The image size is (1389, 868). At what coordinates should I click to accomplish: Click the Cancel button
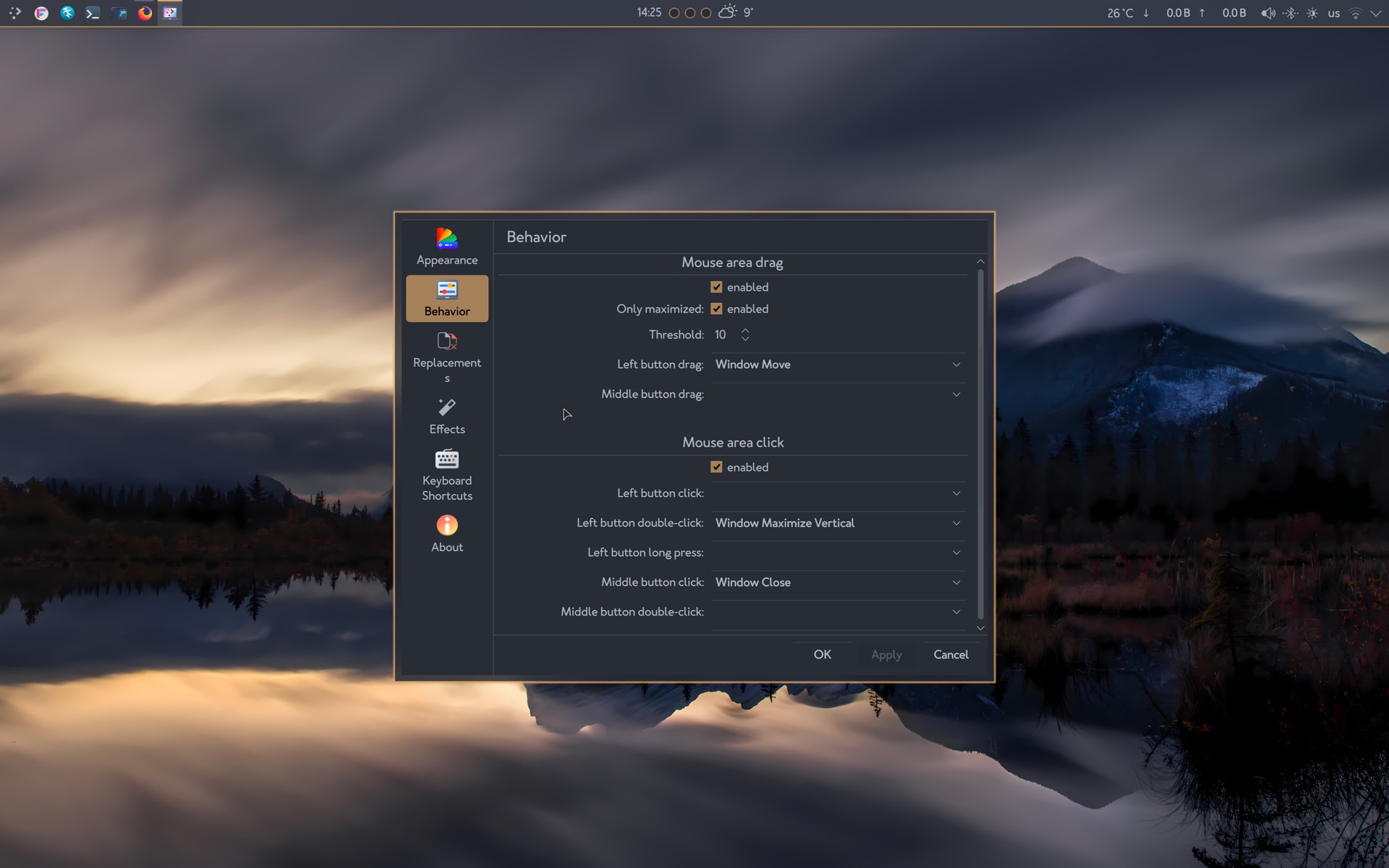[950, 655]
